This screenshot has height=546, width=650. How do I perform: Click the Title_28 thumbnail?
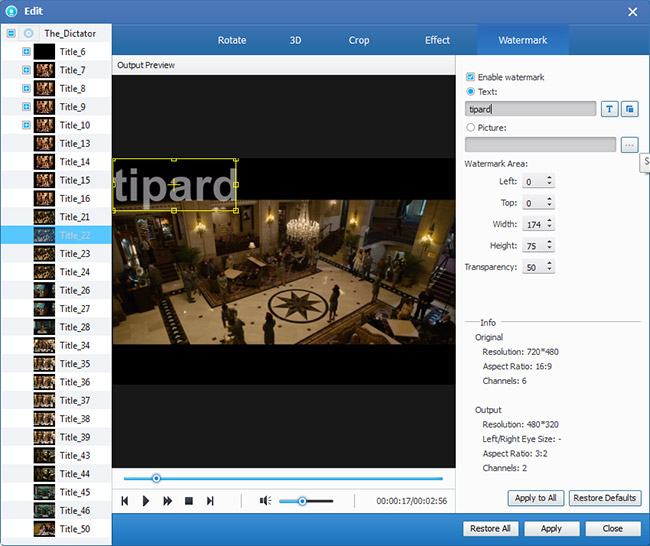[x=44, y=327]
